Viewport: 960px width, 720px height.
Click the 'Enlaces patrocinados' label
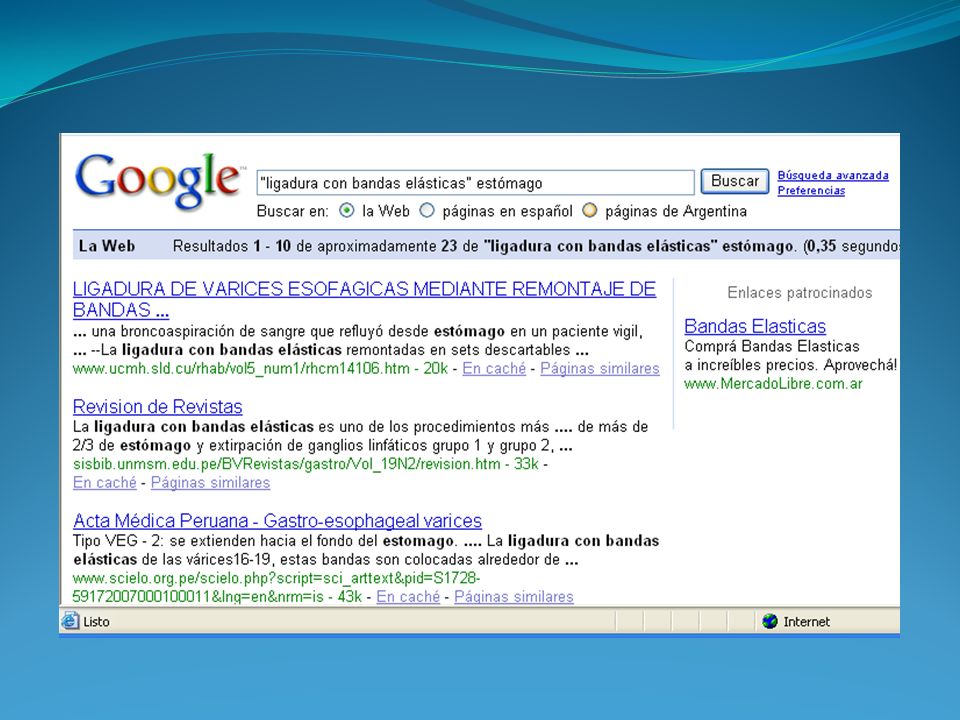click(x=800, y=293)
